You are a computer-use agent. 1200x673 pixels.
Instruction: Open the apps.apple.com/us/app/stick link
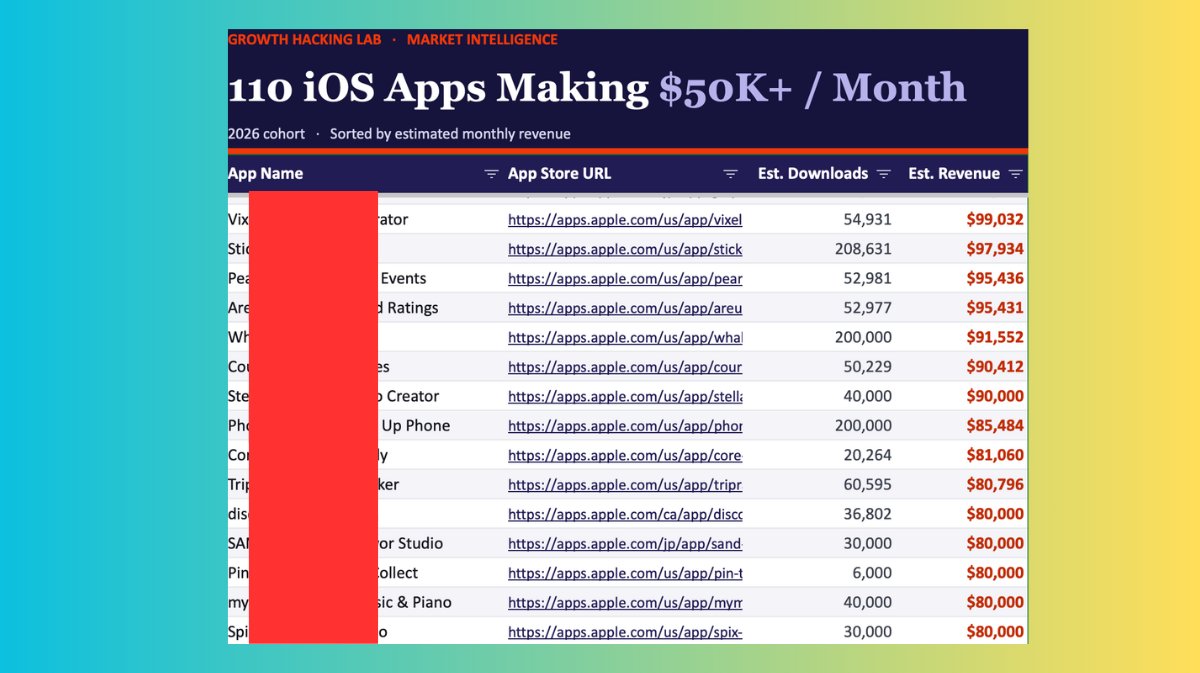(625, 249)
